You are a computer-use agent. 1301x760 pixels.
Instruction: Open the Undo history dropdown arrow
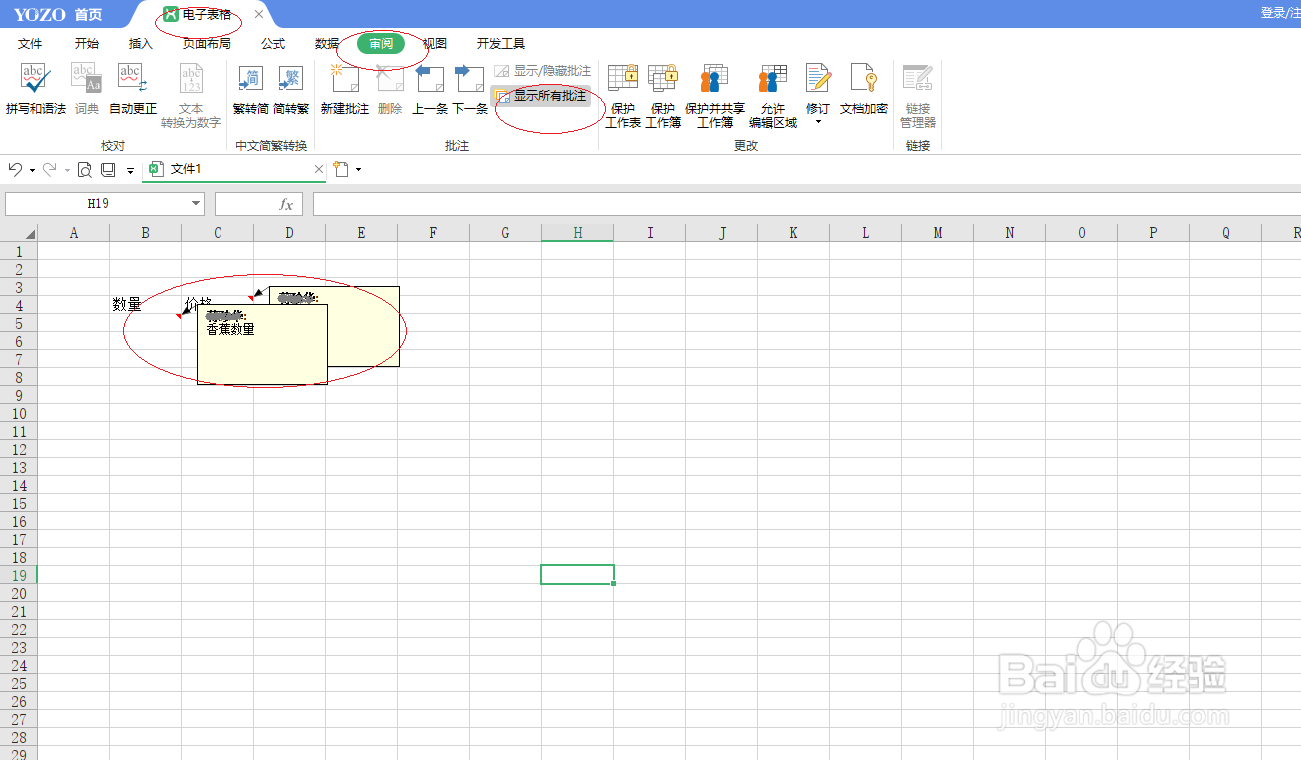tap(32, 171)
